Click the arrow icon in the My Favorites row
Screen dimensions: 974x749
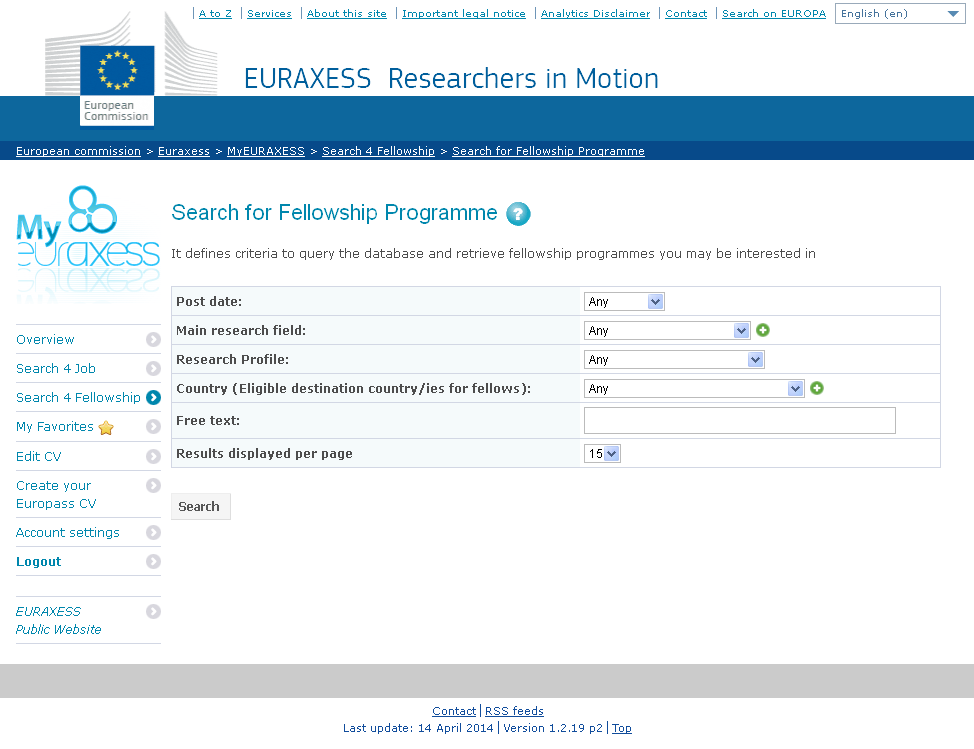[153, 427]
